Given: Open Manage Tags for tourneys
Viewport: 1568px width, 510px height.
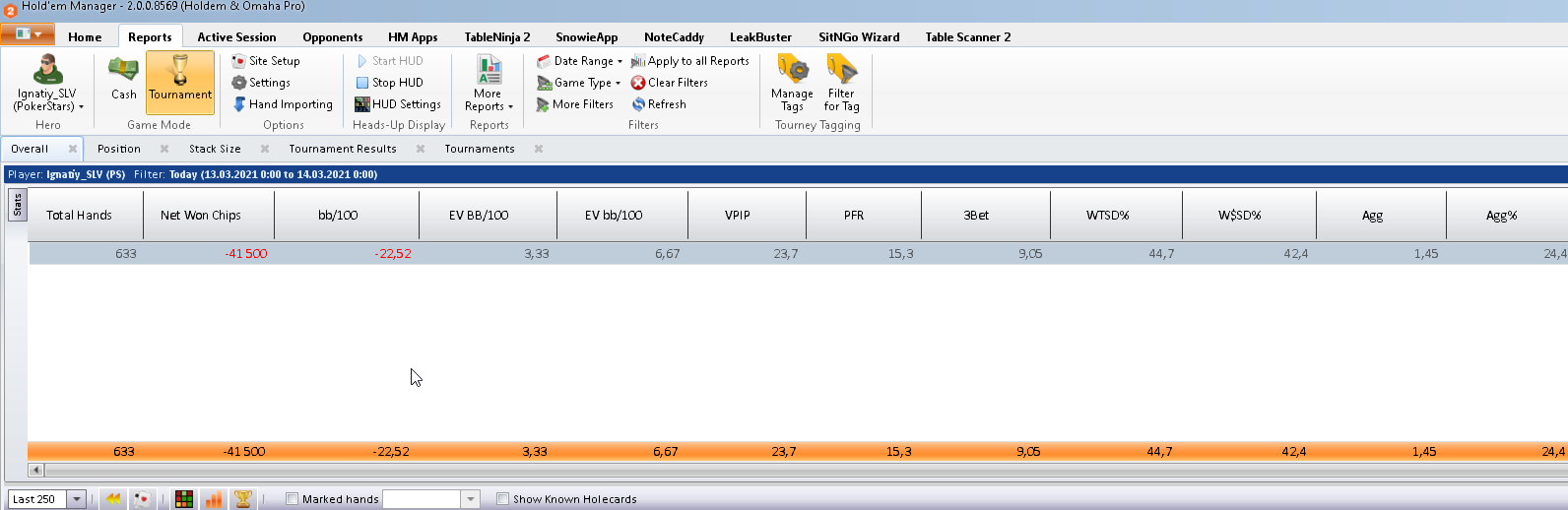Looking at the screenshot, I should [792, 83].
